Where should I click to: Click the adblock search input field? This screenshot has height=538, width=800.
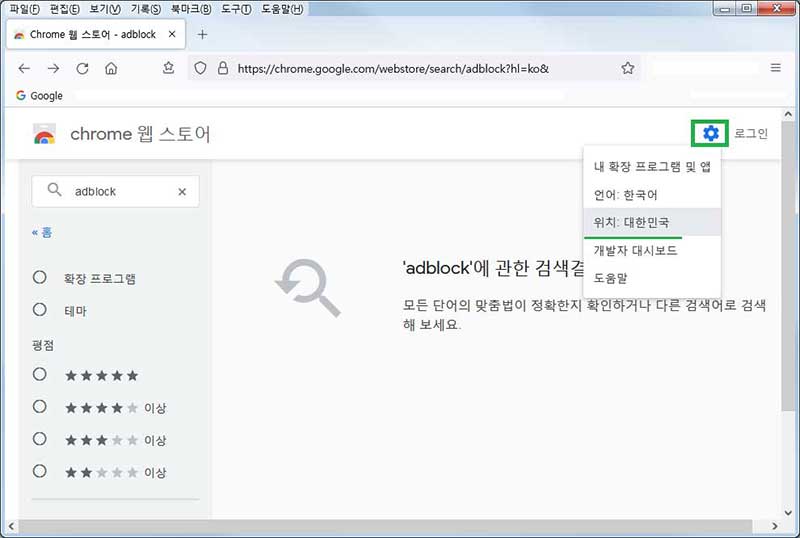click(115, 191)
